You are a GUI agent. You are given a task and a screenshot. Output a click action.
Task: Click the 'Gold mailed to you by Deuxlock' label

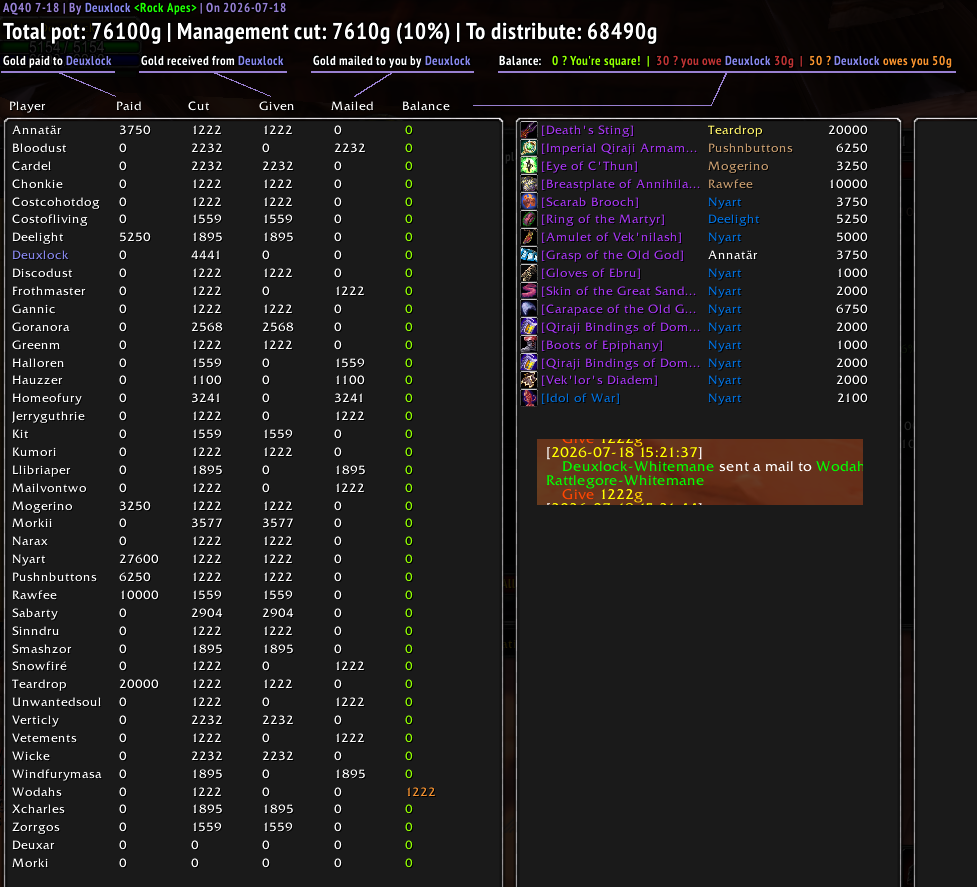[391, 61]
